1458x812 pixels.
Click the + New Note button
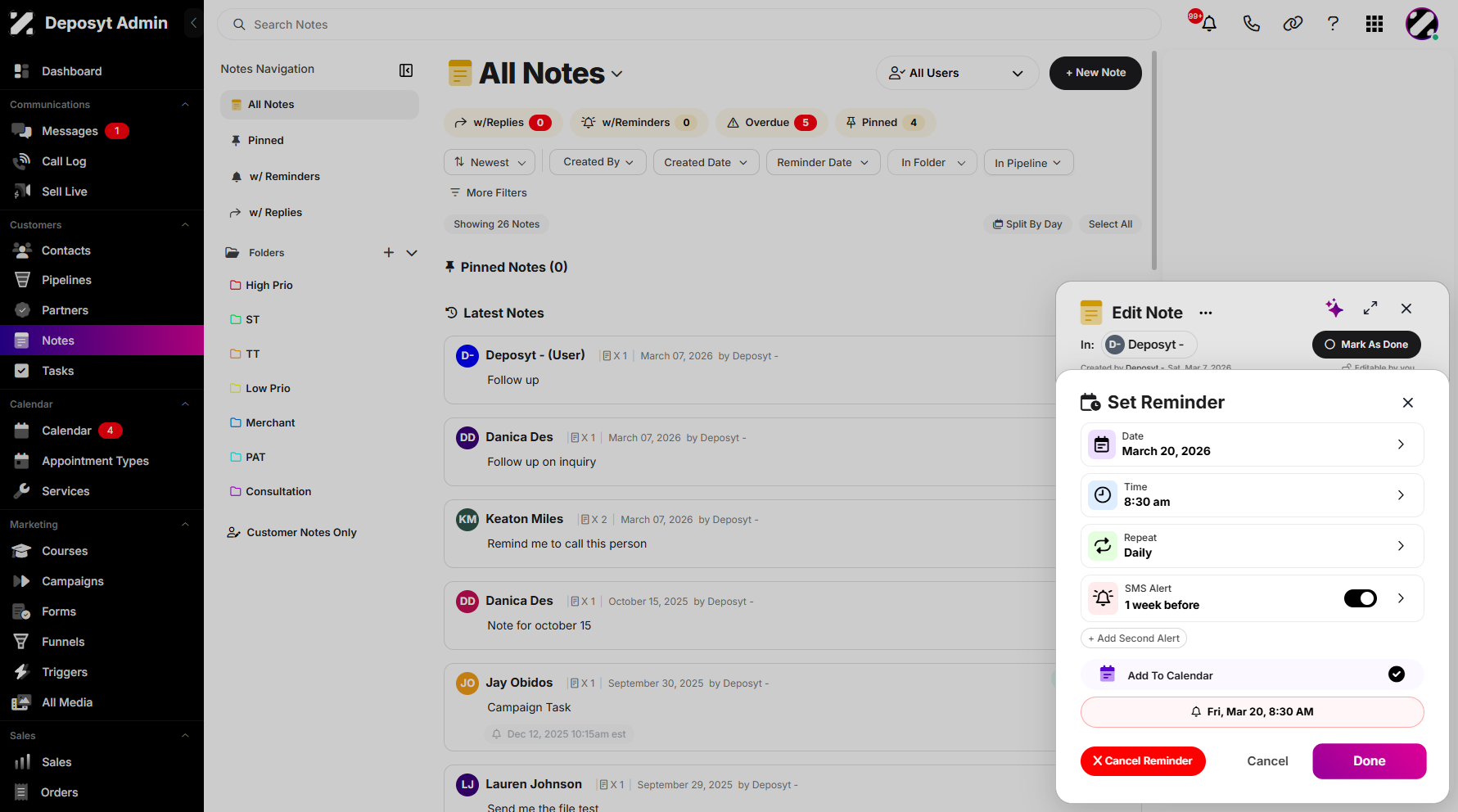tap(1095, 73)
